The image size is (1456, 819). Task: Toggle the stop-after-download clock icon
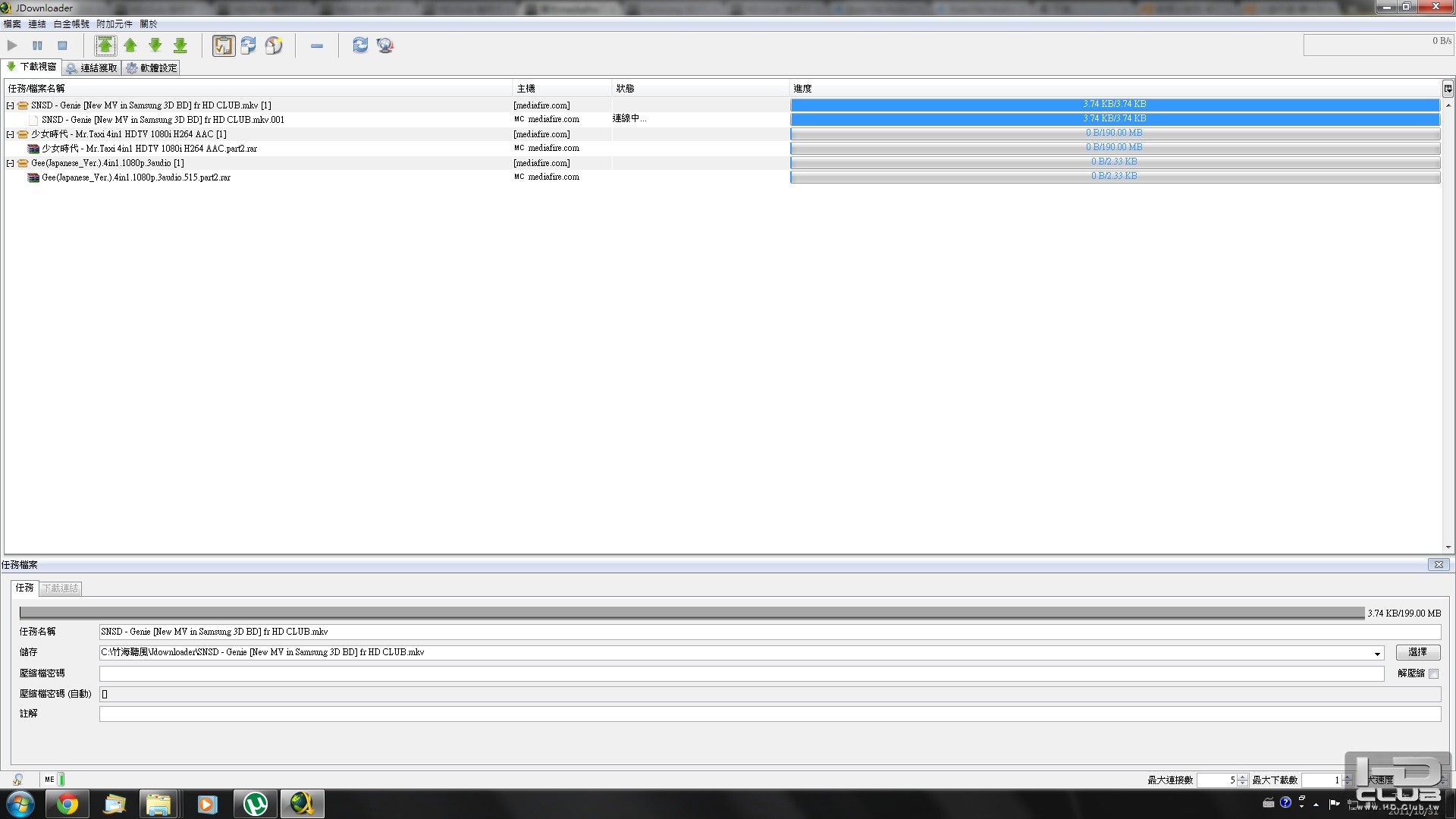coord(274,45)
